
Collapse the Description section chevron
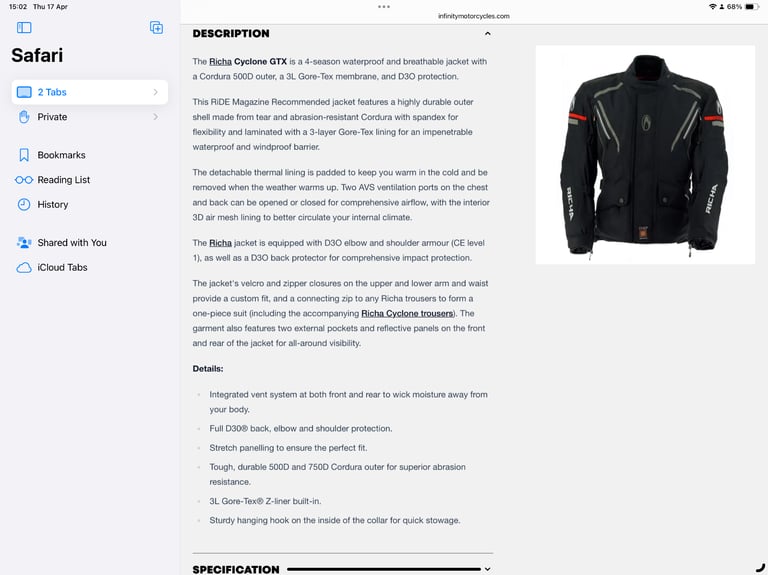tap(487, 34)
